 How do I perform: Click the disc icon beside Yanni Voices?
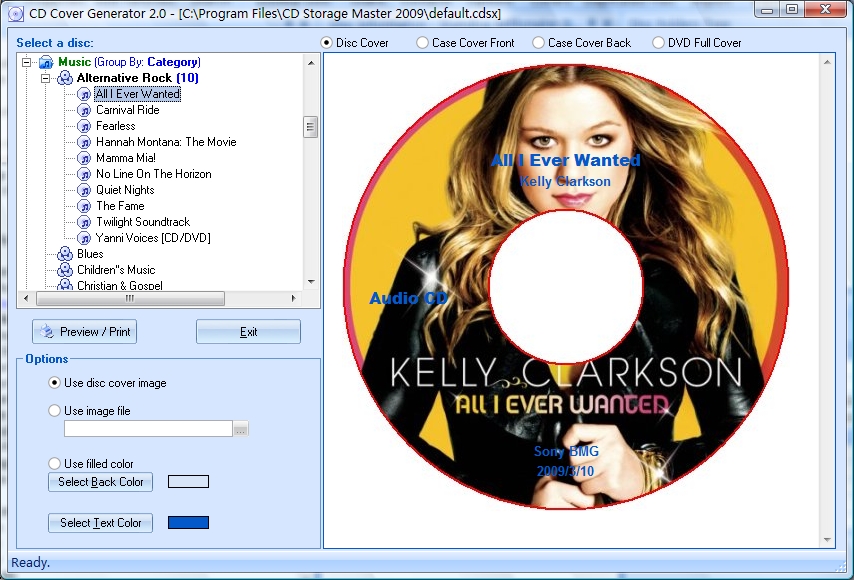pos(84,238)
